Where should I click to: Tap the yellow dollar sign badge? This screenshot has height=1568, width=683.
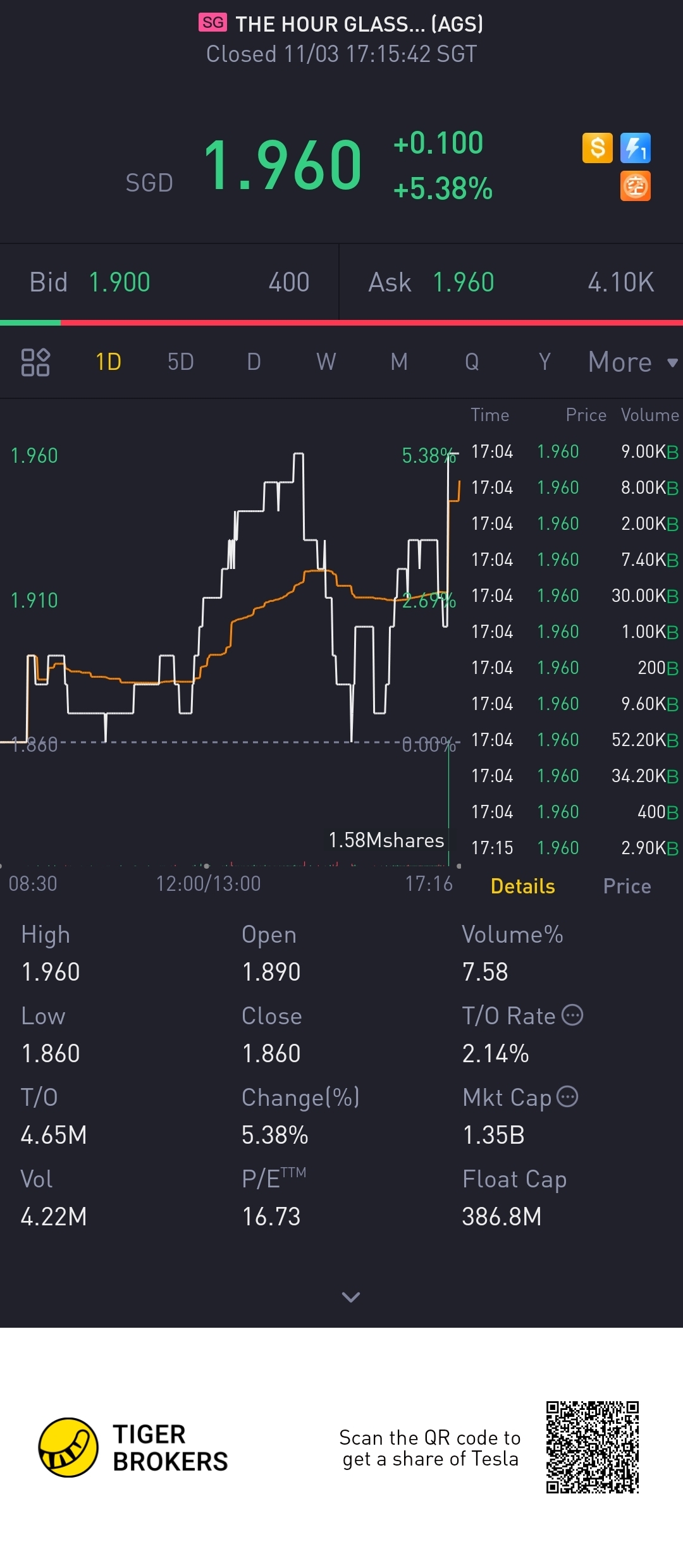pos(597,149)
